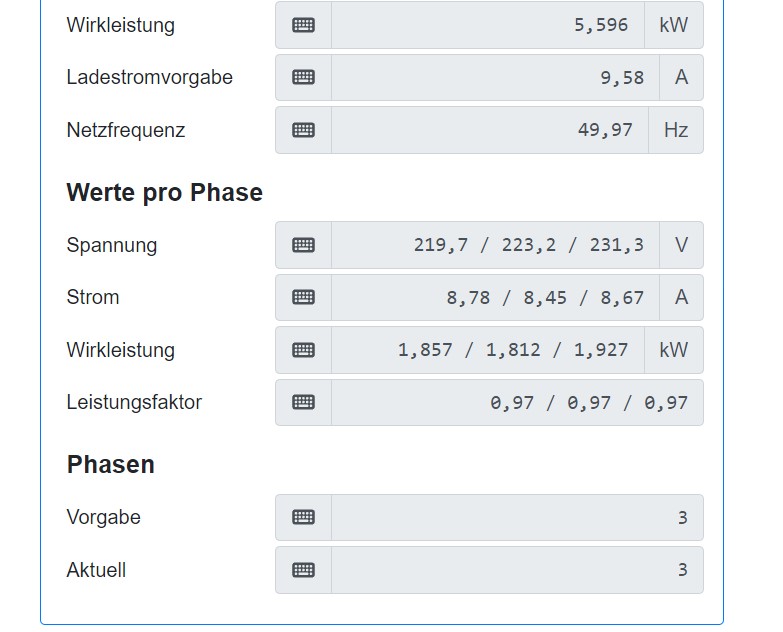The width and height of the screenshot is (783, 632).
Task: Click the kW unit label of 5,596
Action: click(674, 25)
